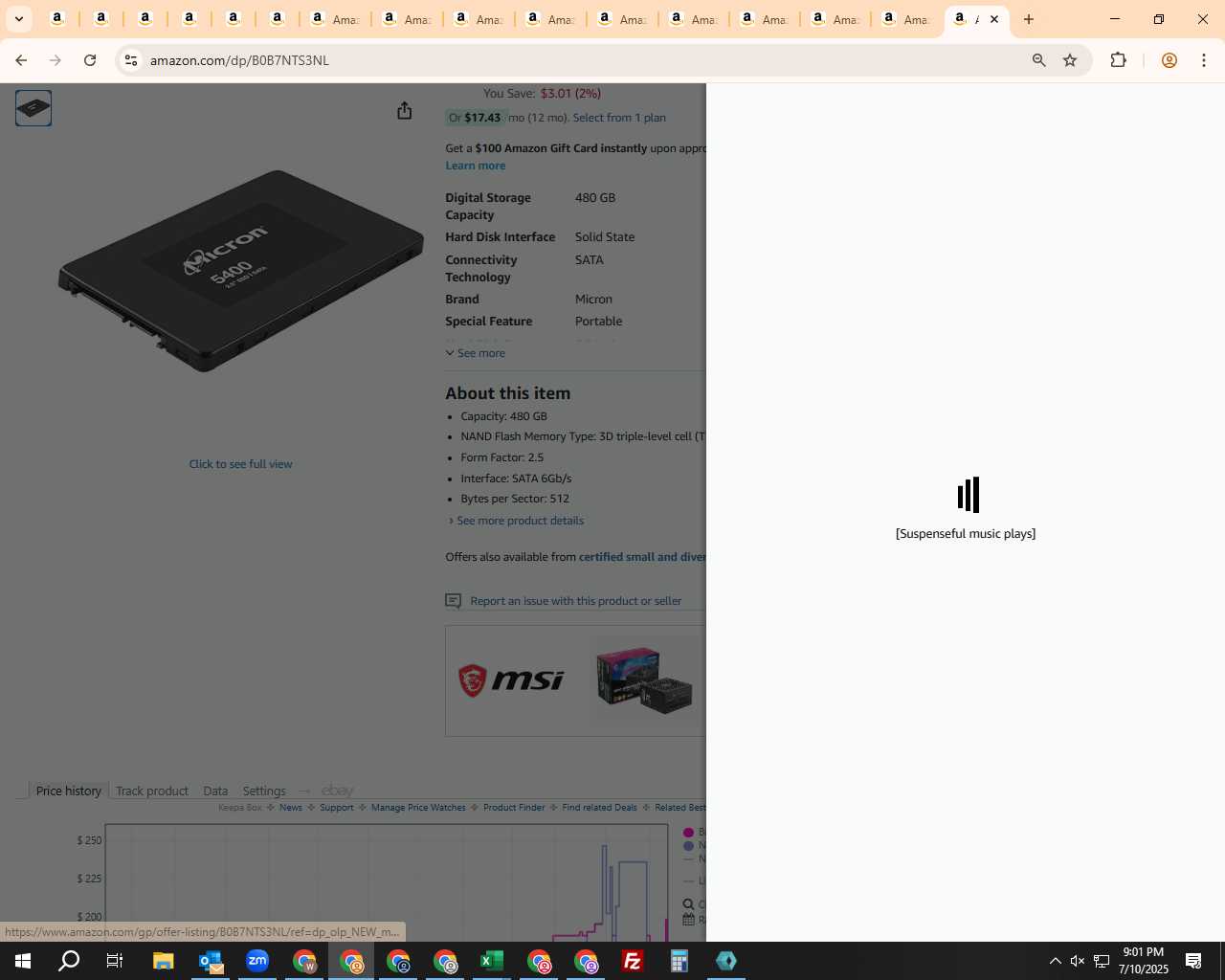Screen dimensions: 1225x980
Task: Click the Micron 5400 SSD main image
Action: point(241,271)
